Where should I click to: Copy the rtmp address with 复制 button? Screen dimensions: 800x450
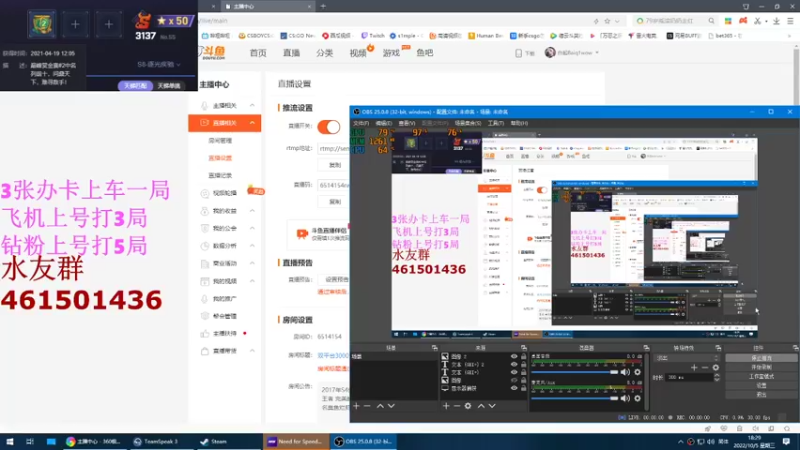[x=335, y=165]
